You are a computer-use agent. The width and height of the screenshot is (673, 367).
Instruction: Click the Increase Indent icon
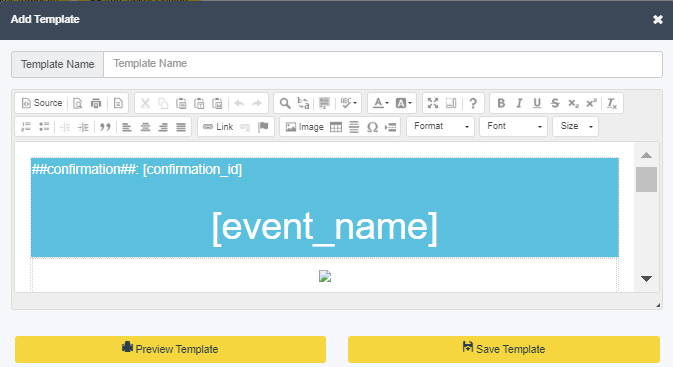tap(83, 127)
